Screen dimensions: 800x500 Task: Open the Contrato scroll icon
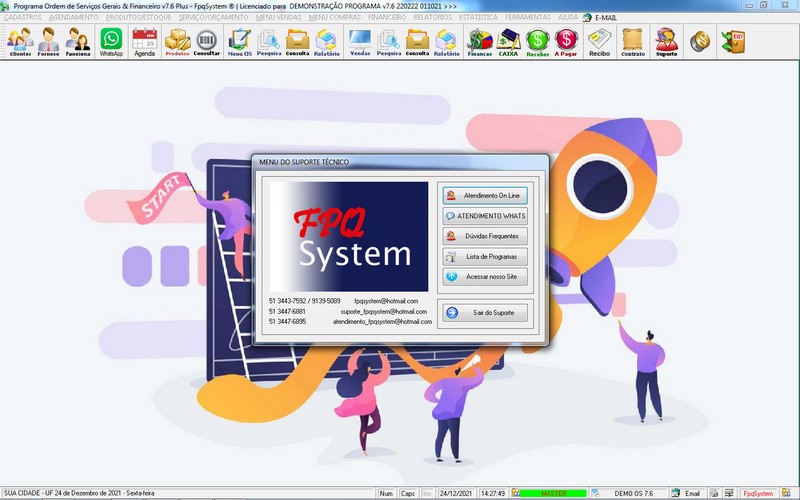(x=632, y=41)
